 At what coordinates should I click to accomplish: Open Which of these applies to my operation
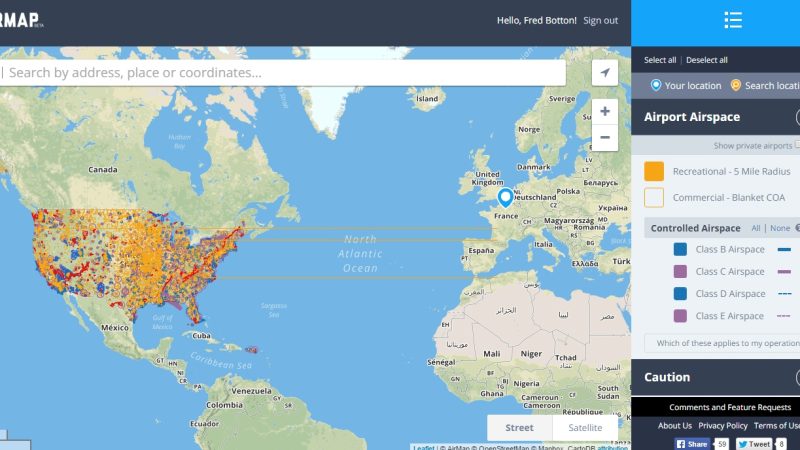pos(722,343)
